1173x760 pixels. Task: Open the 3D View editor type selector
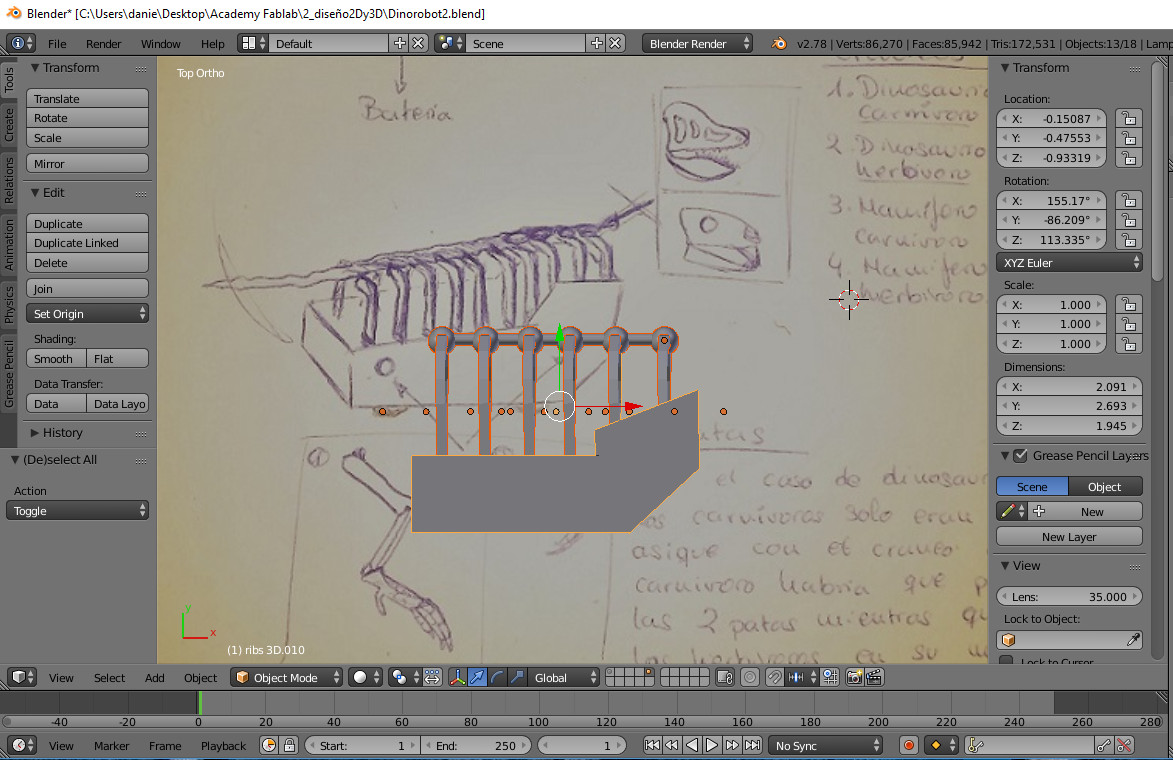(21, 677)
